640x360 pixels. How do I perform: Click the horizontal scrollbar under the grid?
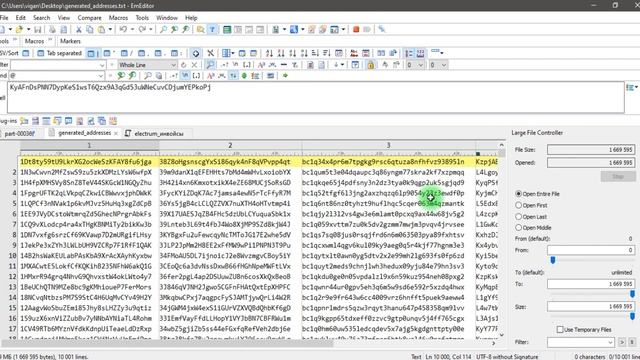167,343
